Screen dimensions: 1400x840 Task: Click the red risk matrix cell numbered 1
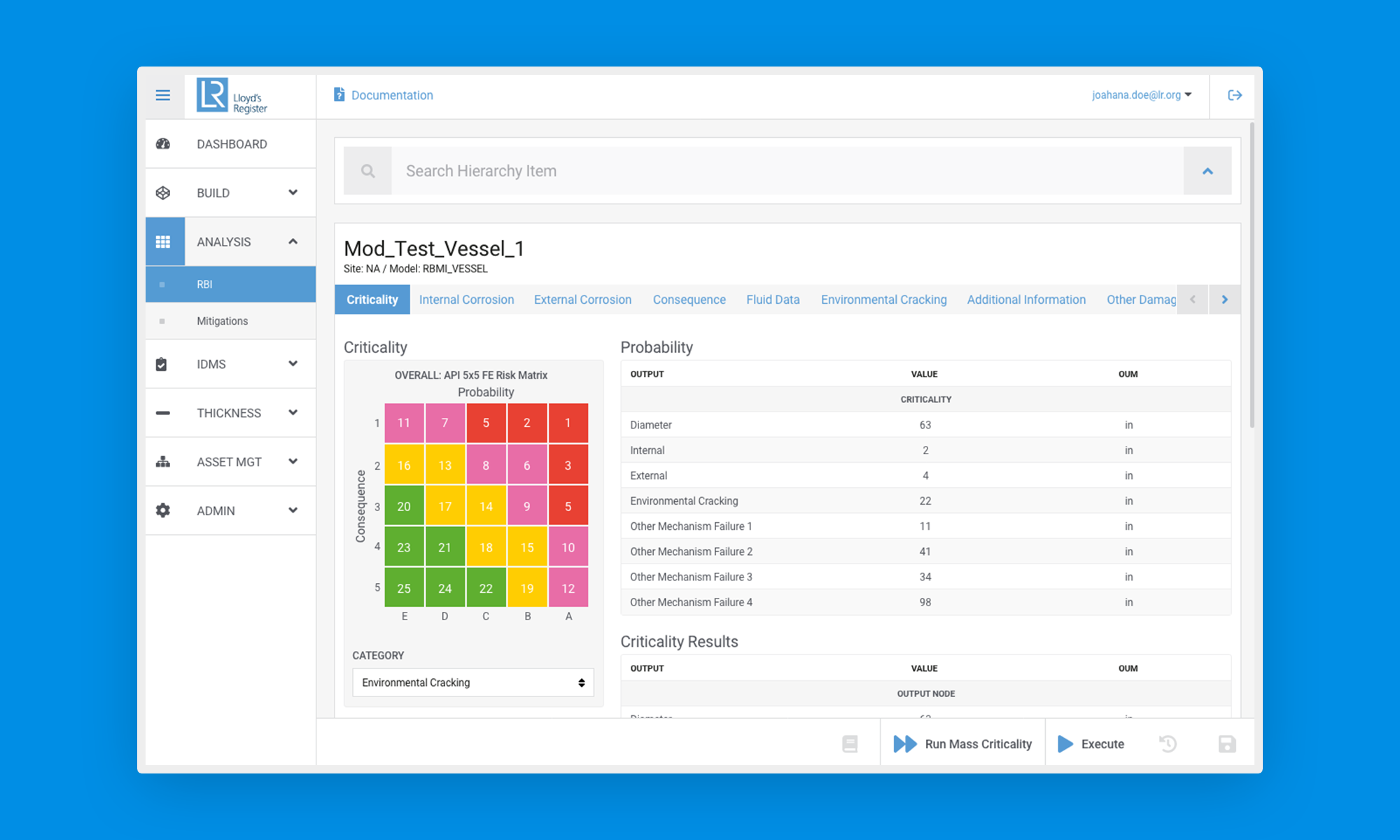[568, 423]
